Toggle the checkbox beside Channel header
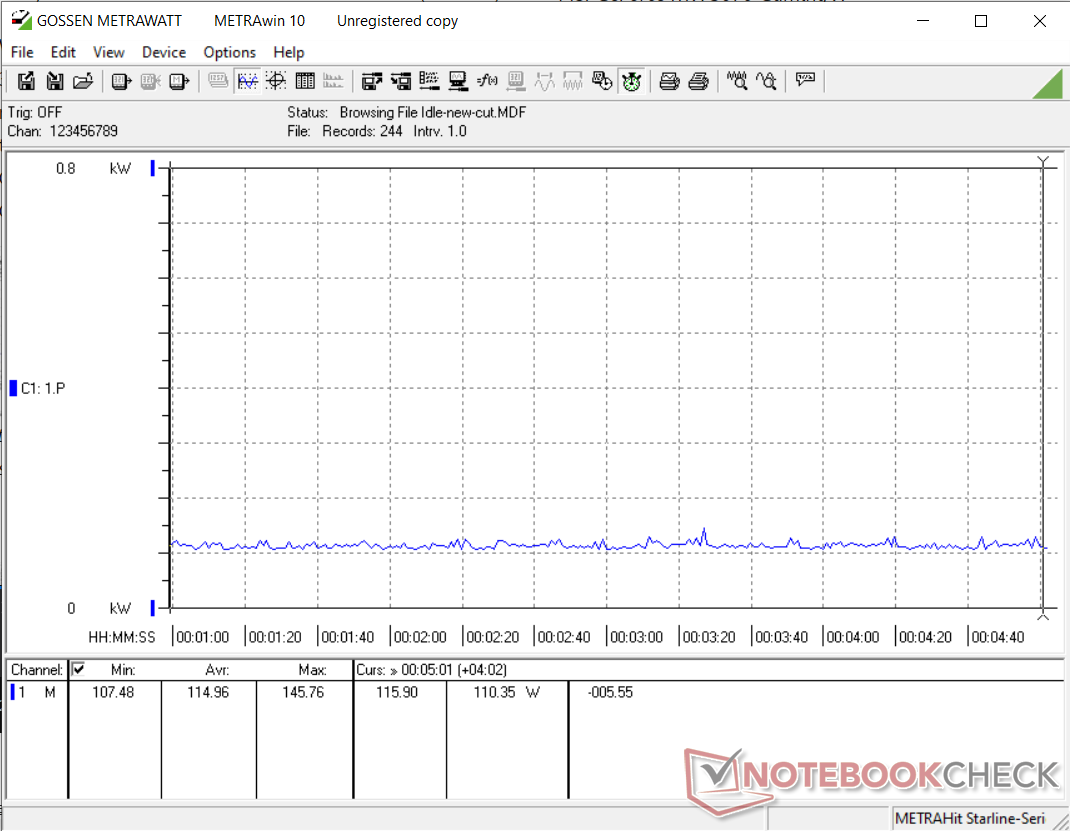Screen dimensions: 1070x831 (78, 669)
